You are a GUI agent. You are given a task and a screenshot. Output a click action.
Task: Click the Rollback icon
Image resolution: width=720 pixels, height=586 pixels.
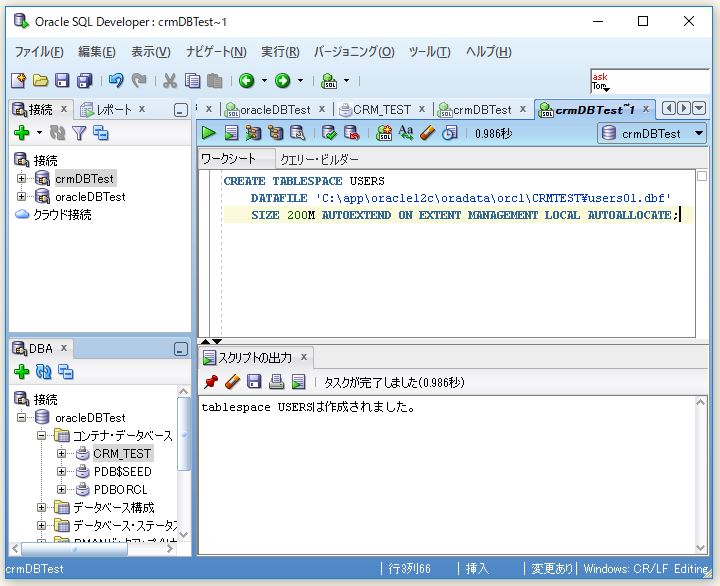351,133
